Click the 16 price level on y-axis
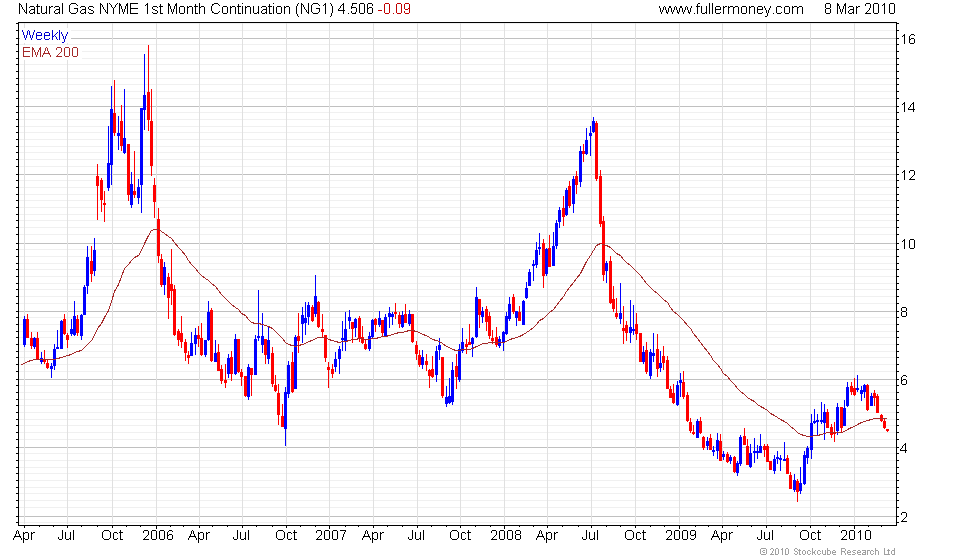Viewport: 980px width, 560px height. (908, 39)
